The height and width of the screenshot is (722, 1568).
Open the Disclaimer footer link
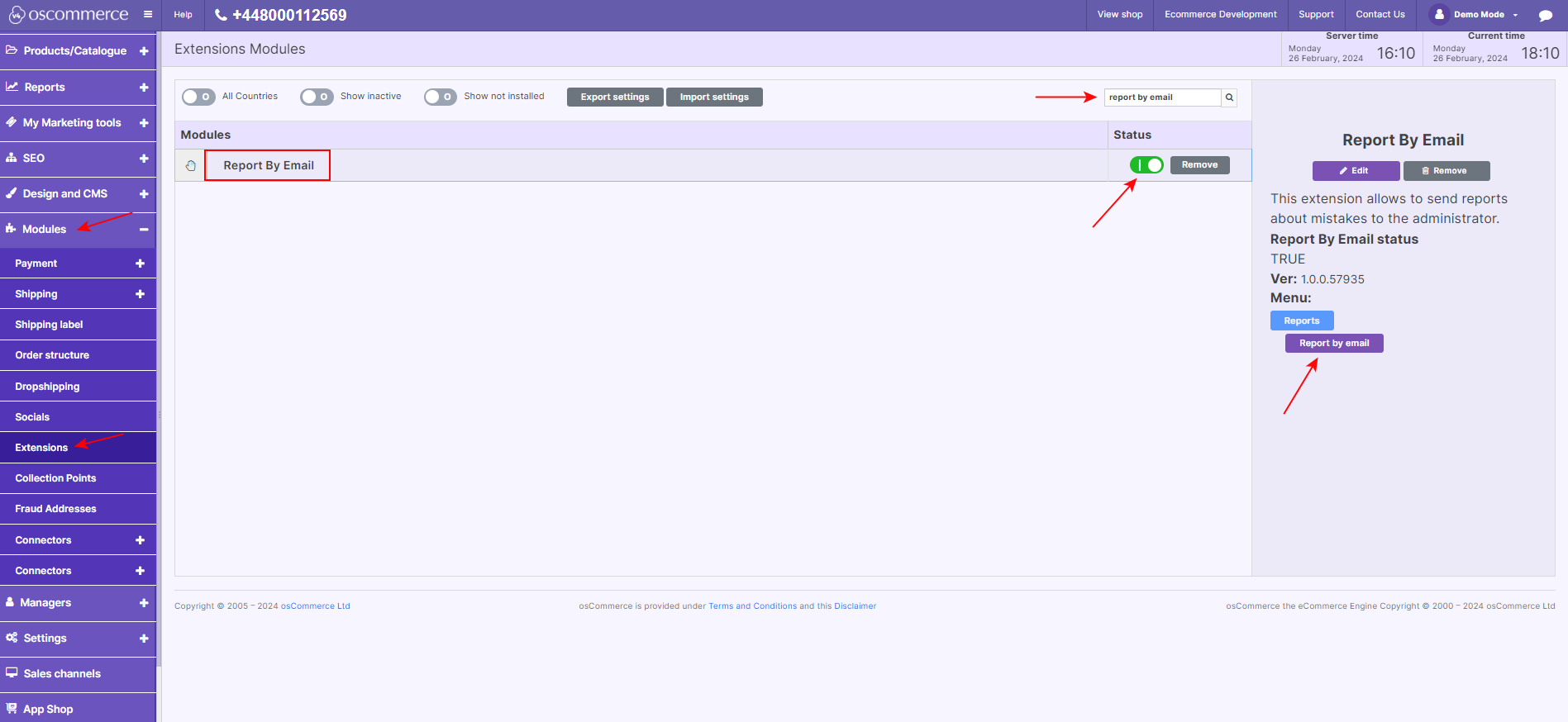[855, 606]
